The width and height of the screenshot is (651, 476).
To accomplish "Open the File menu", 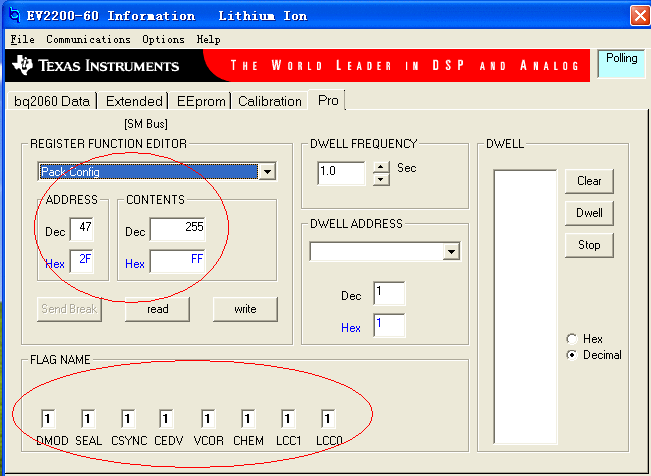I will (22, 39).
